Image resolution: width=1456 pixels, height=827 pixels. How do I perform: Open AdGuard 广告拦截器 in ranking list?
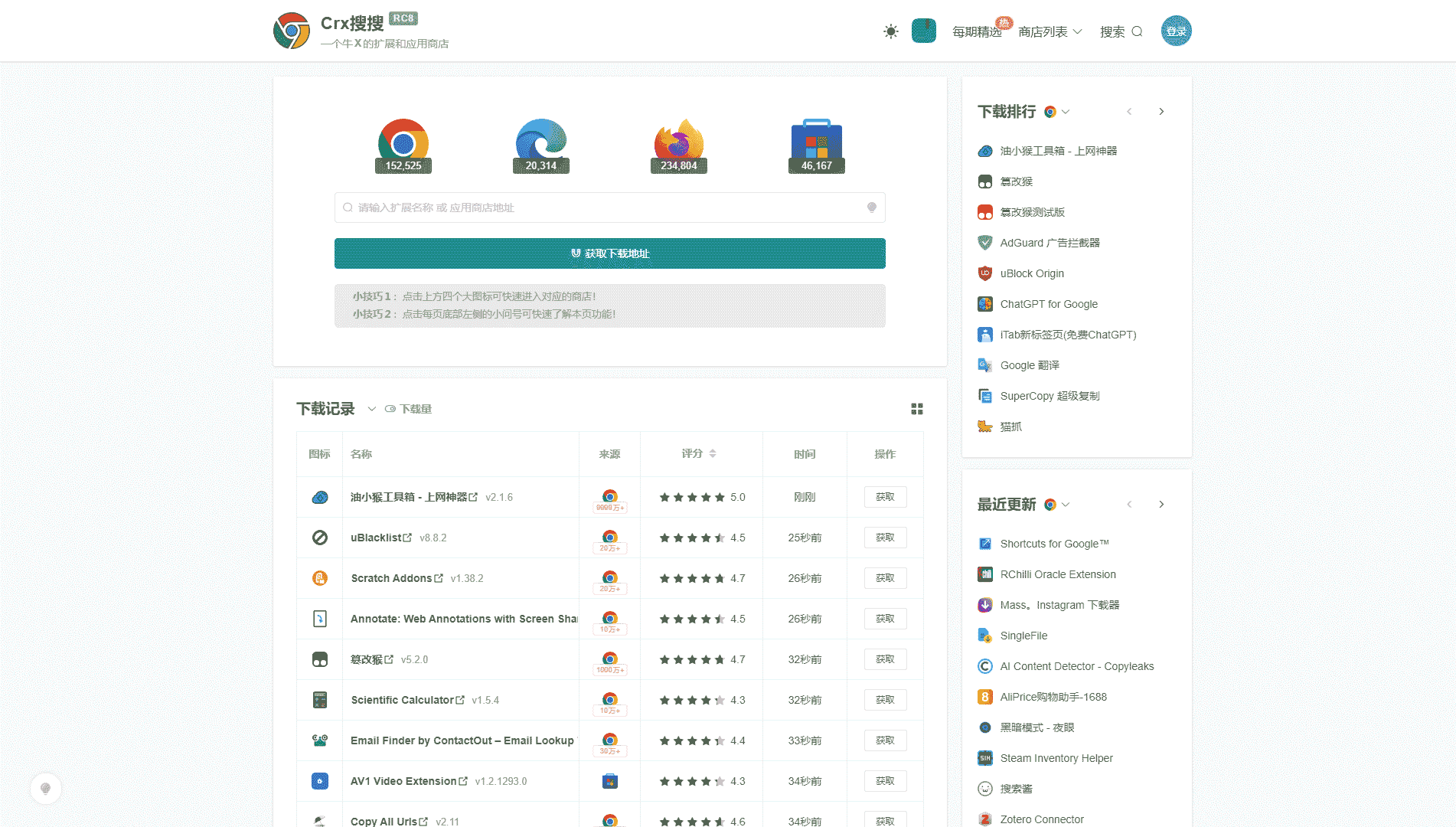click(x=1039, y=243)
